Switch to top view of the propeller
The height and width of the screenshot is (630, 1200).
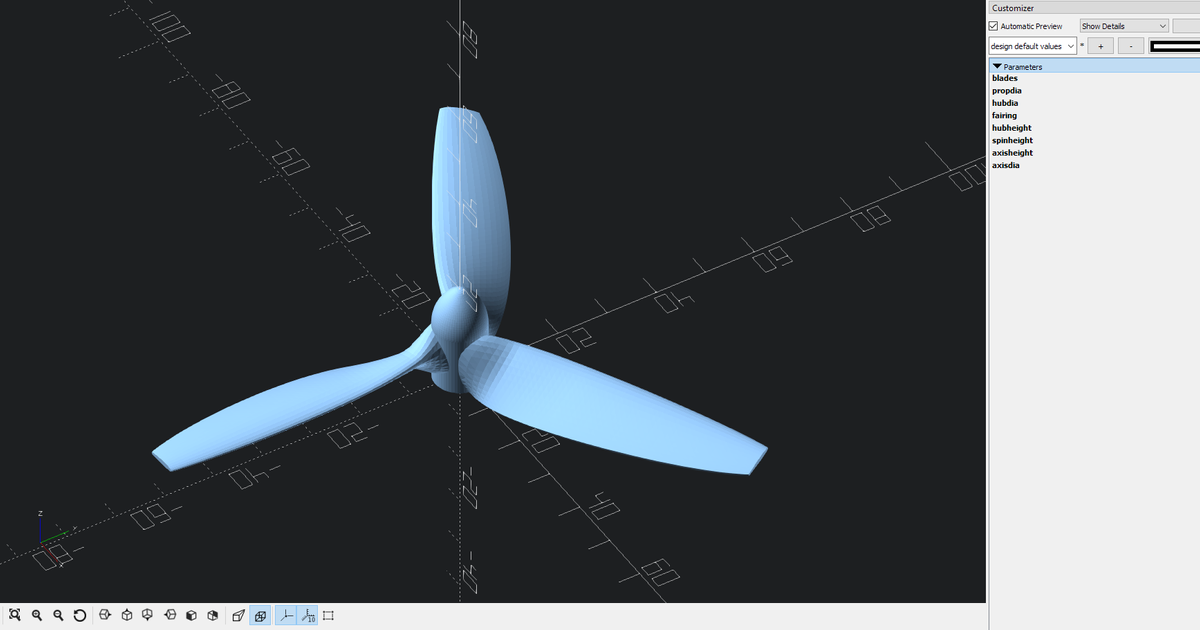[126, 615]
